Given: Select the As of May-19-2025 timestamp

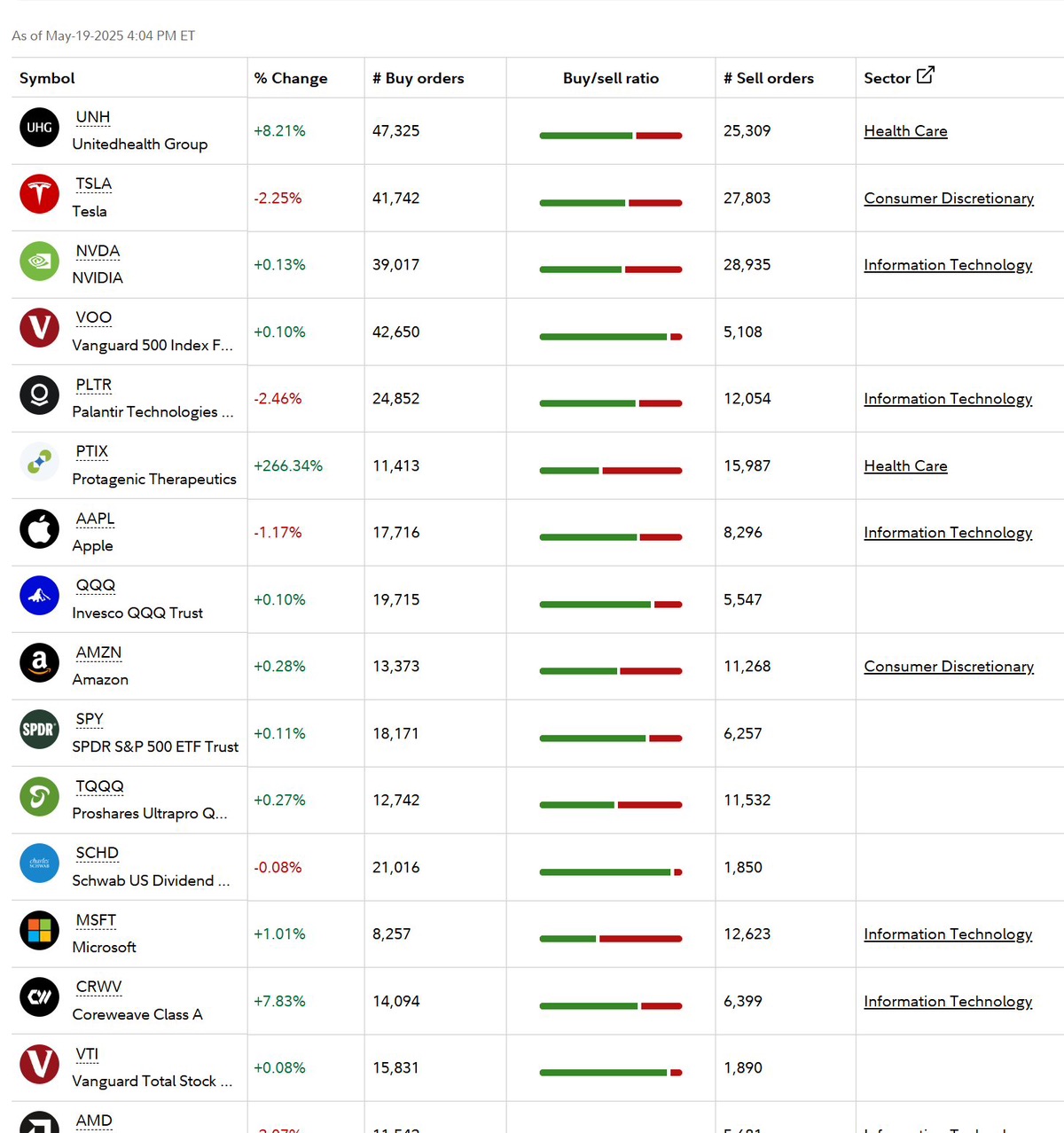Looking at the screenshot, I should coord(104,35).
